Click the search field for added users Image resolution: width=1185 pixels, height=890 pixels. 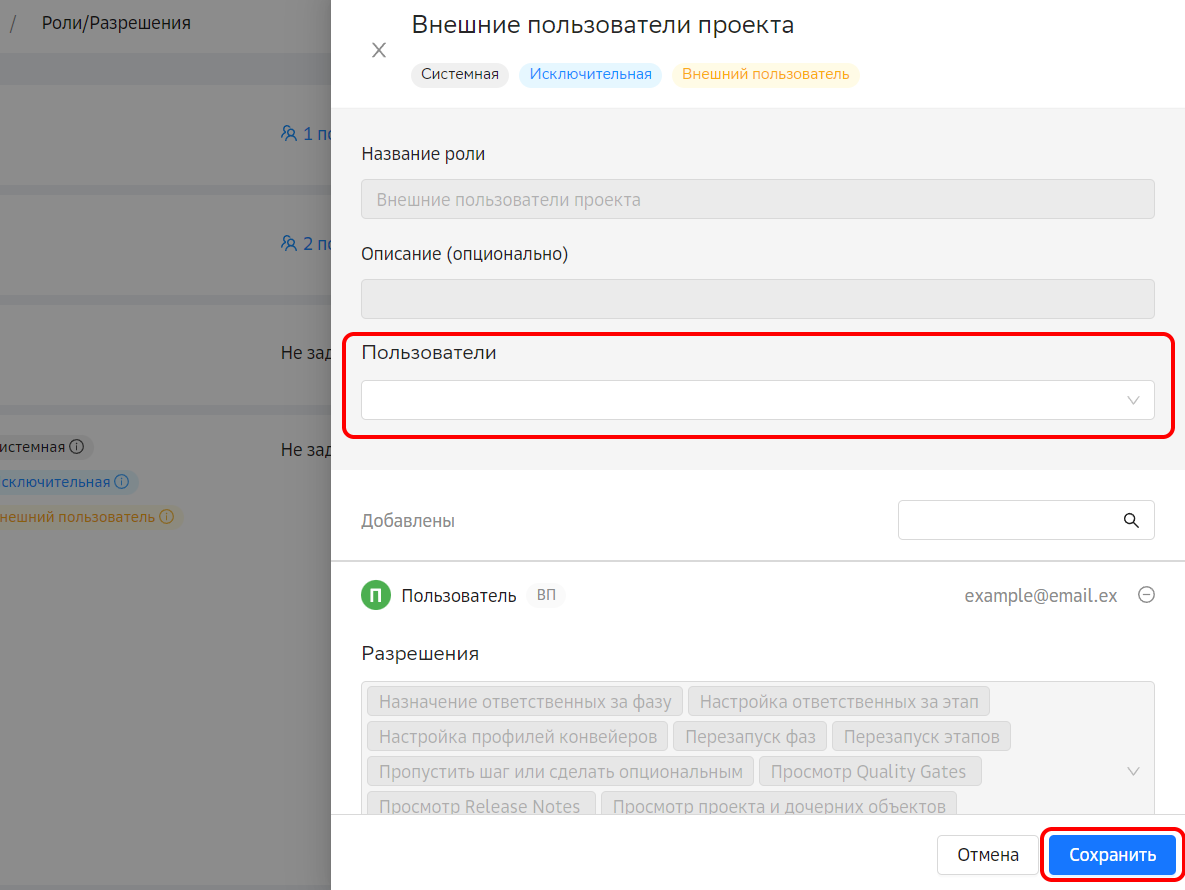point(1010,520)
